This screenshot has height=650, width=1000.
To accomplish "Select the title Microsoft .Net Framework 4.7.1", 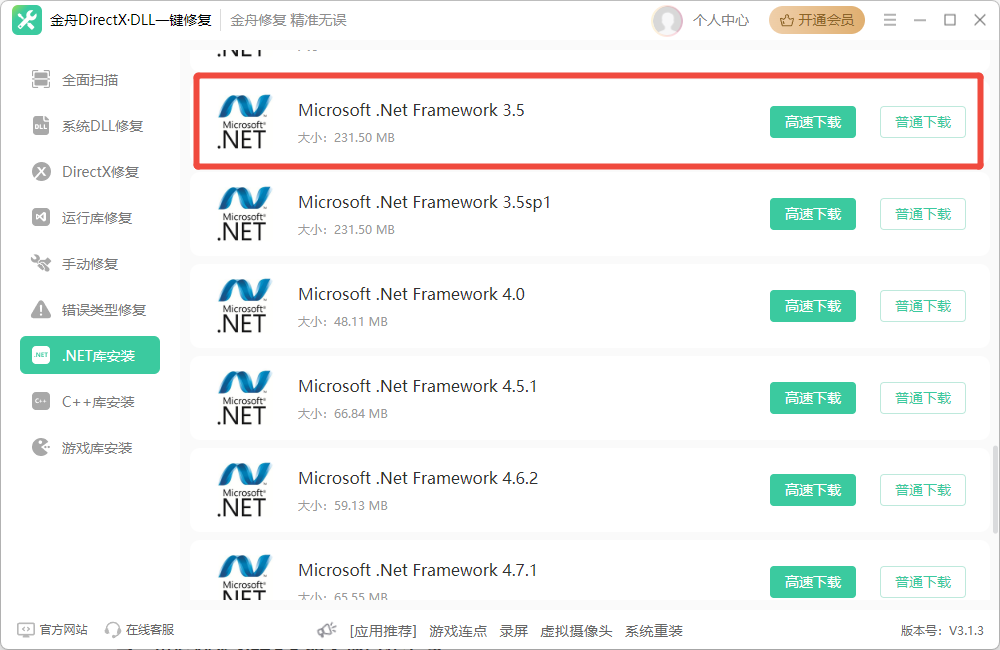I will click(418, 570).
